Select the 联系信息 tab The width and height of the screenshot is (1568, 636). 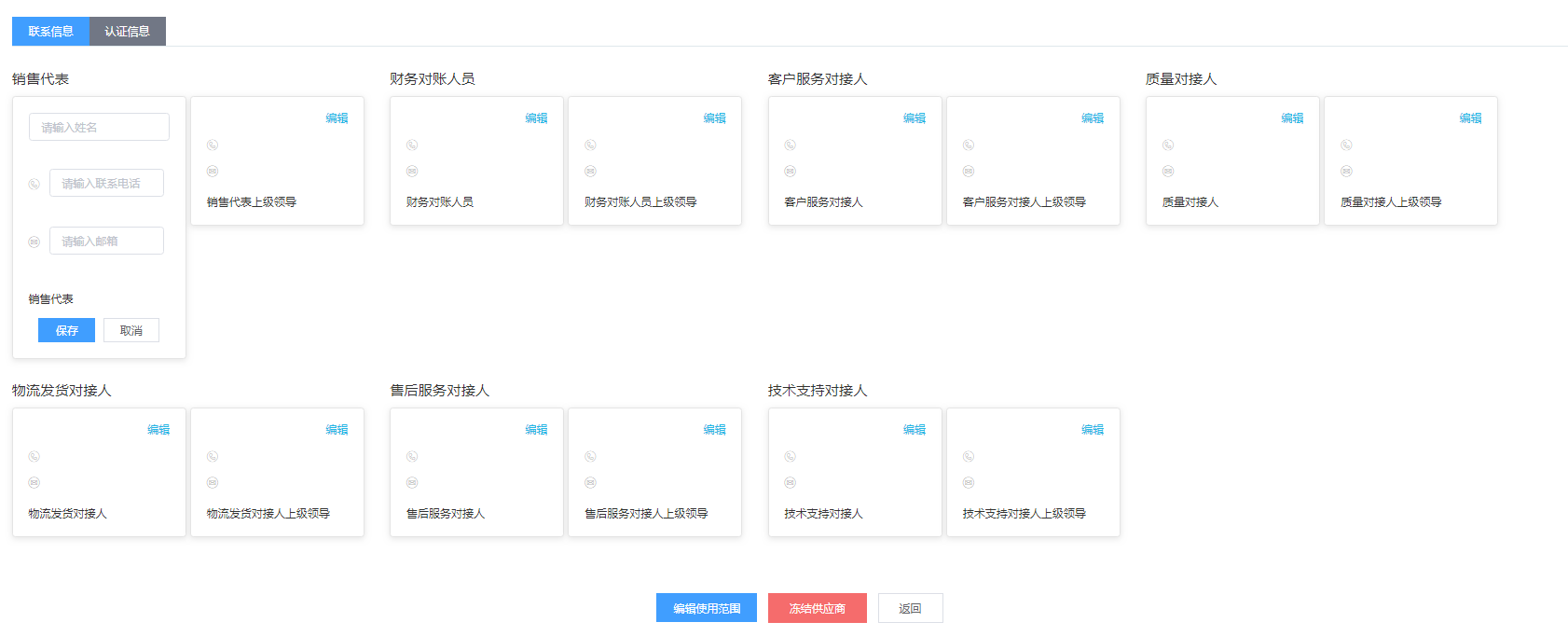tap(50, 31)
